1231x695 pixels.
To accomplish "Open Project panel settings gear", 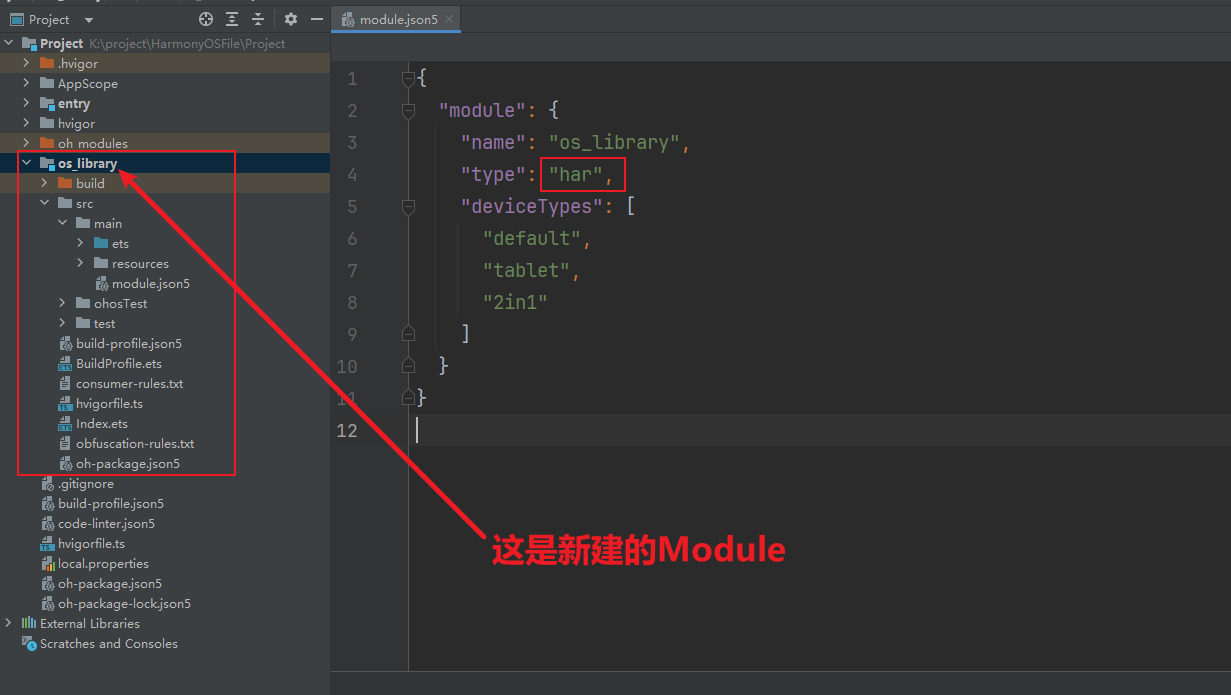I will 291,19.
